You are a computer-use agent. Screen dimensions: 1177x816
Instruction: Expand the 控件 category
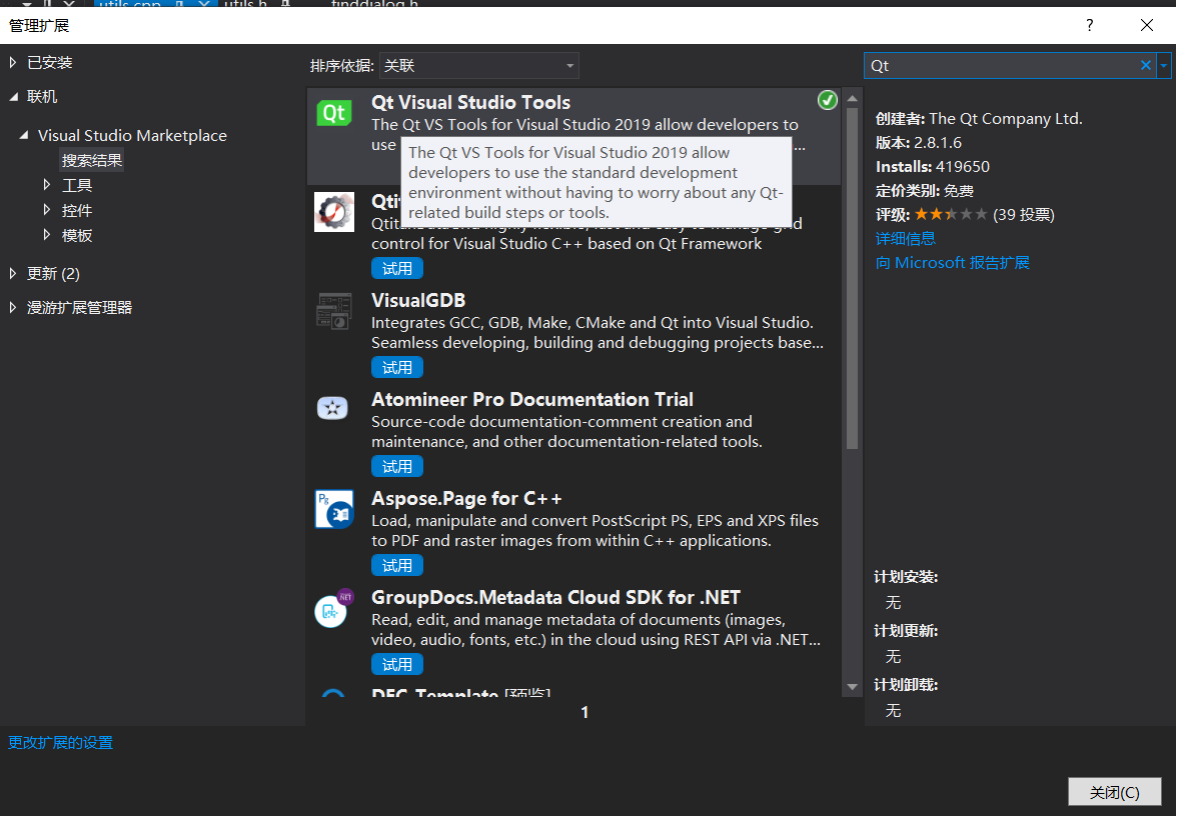47,209
